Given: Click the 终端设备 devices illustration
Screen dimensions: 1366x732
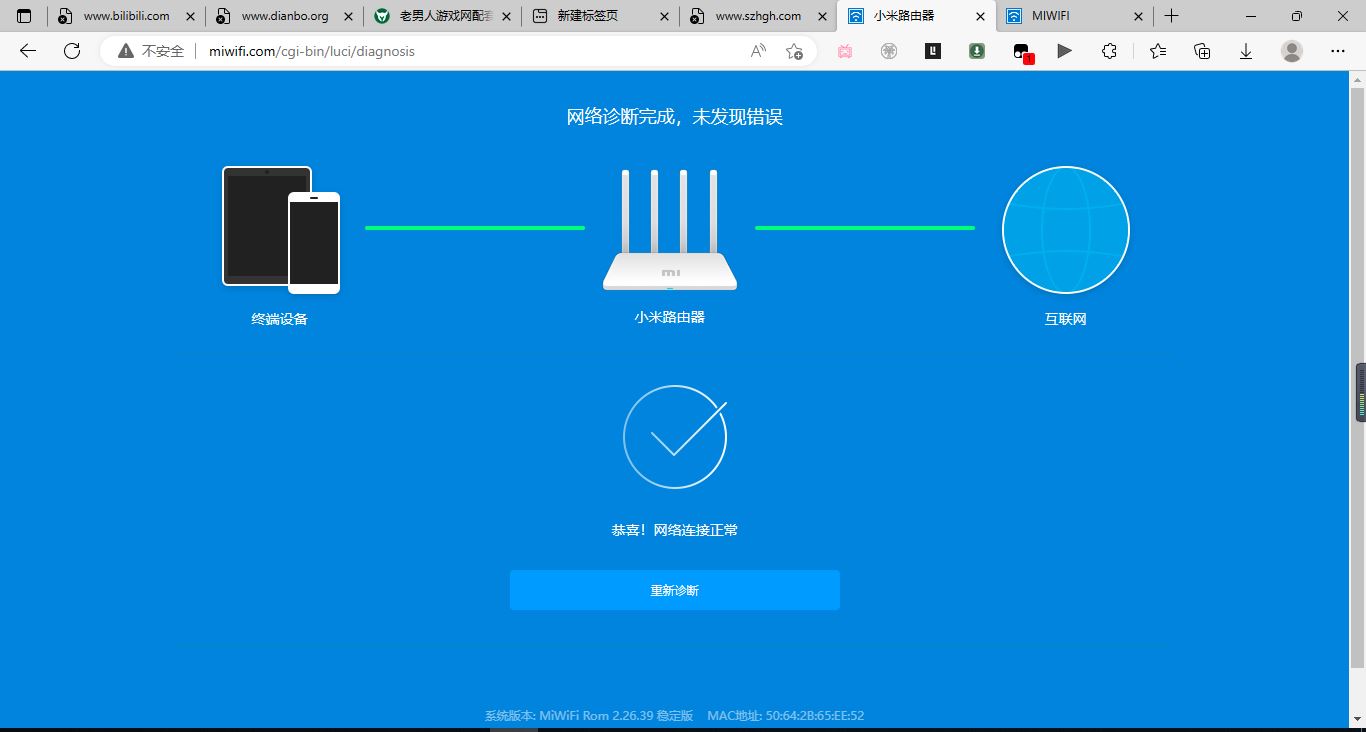Looking at the screenshot, I should (x=281, y=230).
